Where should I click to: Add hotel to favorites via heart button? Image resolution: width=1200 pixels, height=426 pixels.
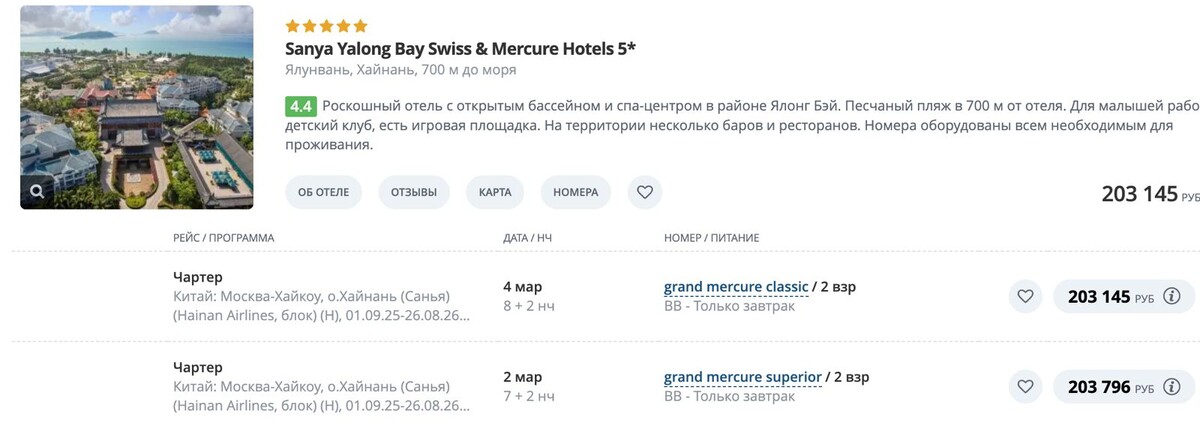pos(645,192)
